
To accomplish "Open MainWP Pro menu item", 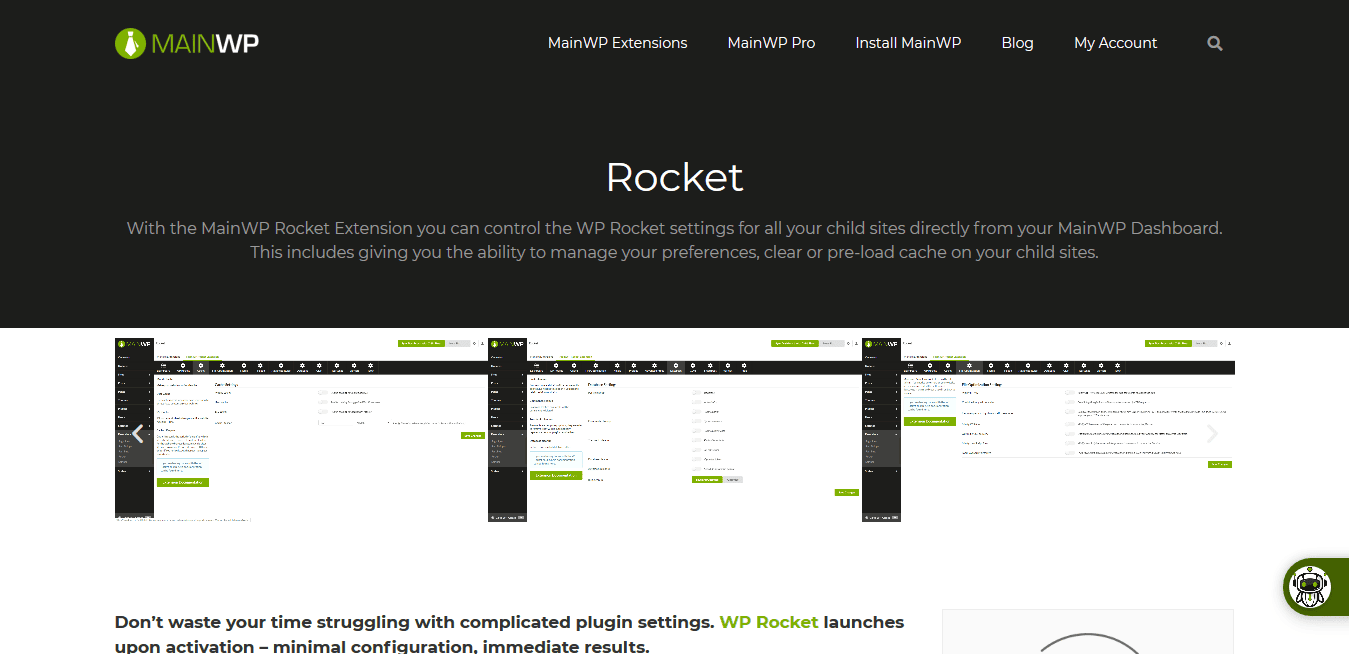I will coord(771,43).
